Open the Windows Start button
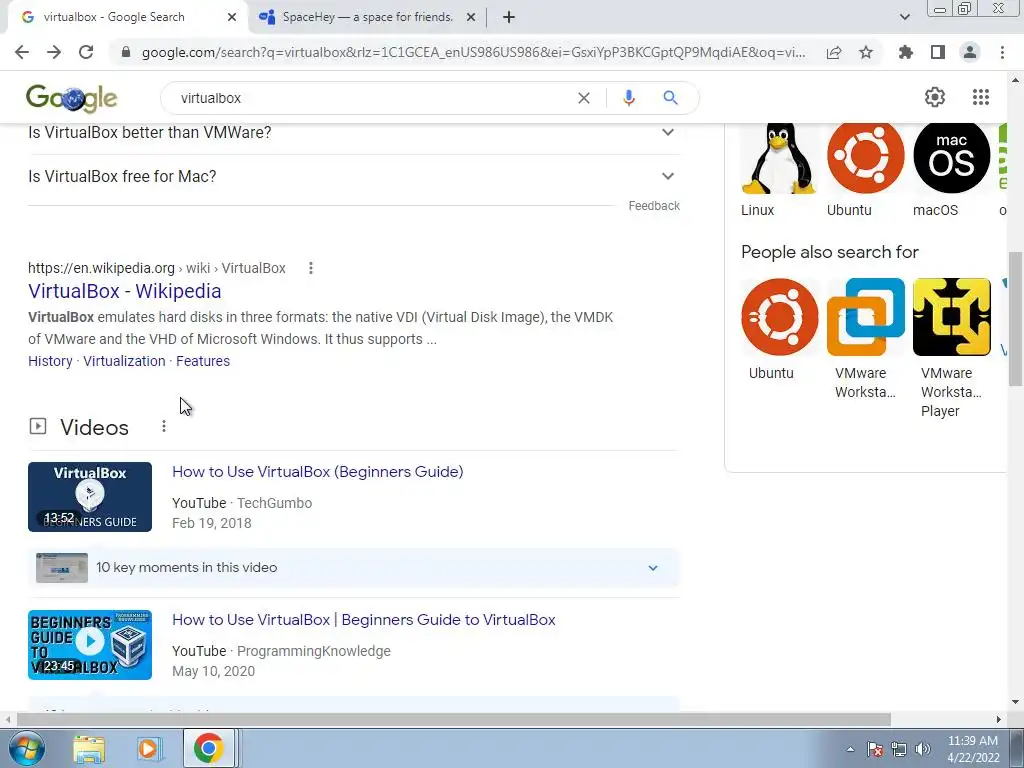This screenshot has width=1024, height=768. (x=25, y=748)
